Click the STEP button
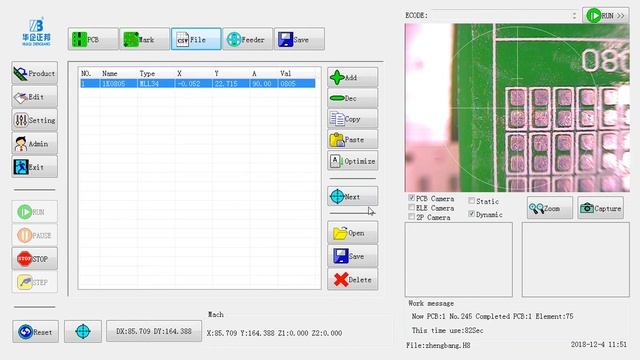Image resolution: width=640 pixels, height=360 pixels. pos(35,282)
